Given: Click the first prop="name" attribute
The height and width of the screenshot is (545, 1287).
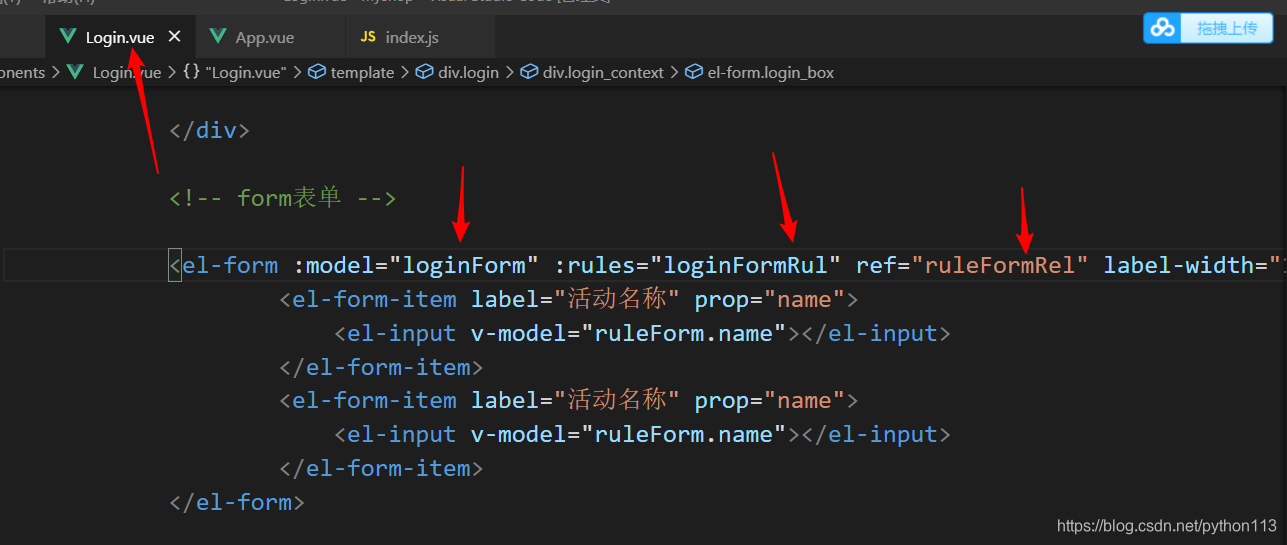Looking at the screenshot, I should click(x=770, y=299).
